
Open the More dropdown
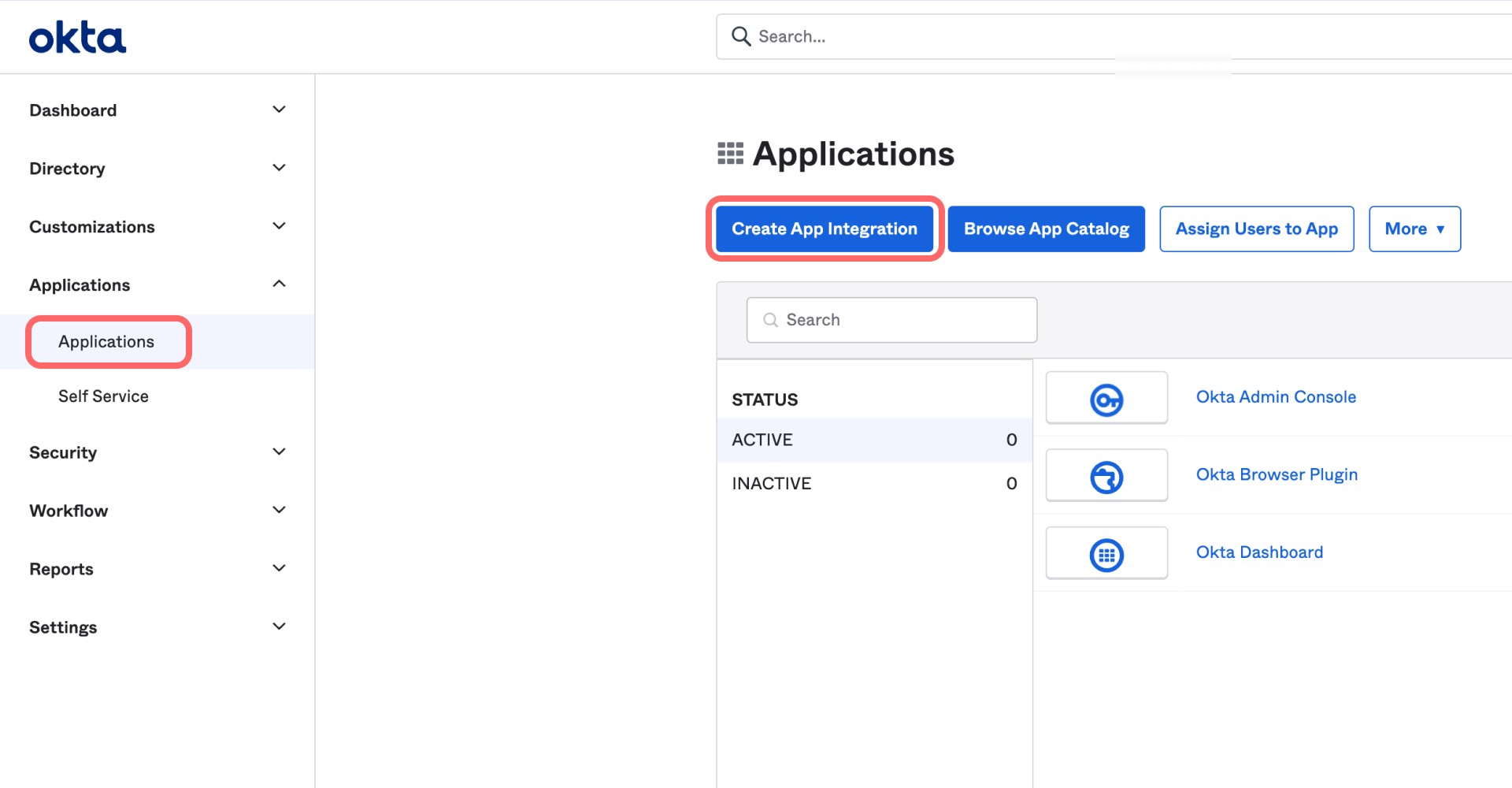[x=1414, y=229]
